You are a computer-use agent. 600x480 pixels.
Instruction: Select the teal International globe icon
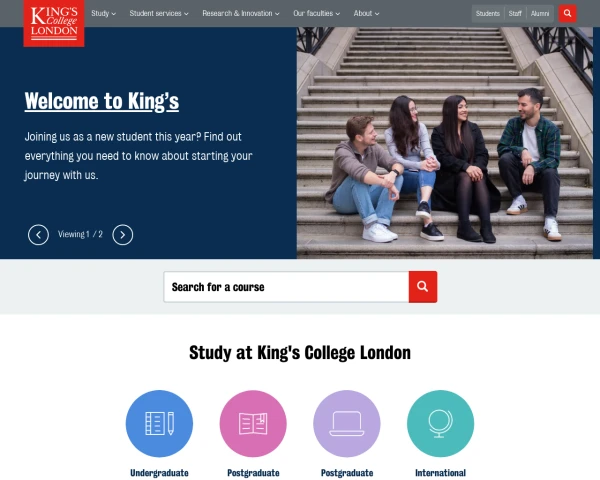440,423
